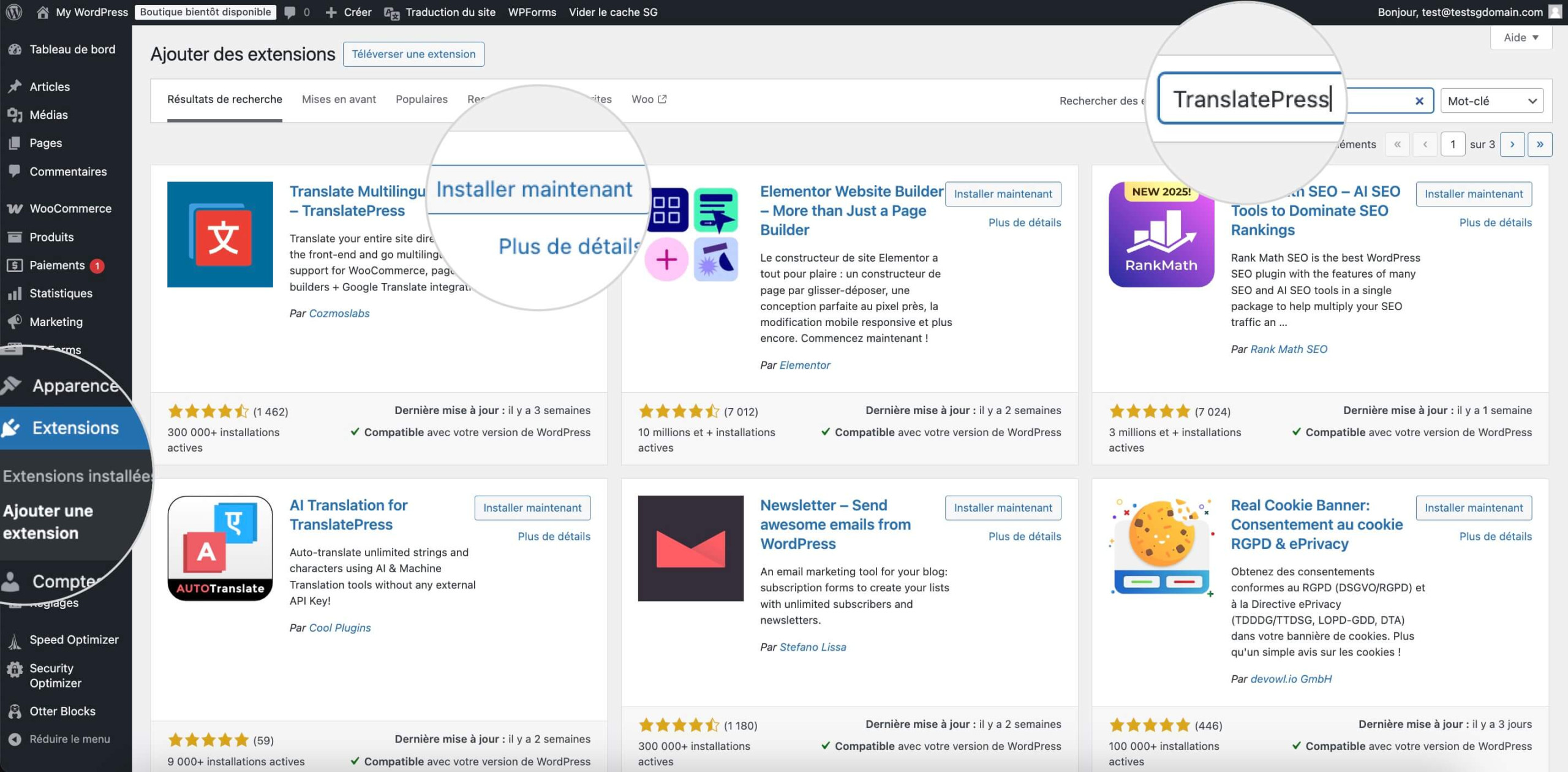Expand the Aide help panel
Viewport: 1568px width, 772px height.
(x=1521, y=37)
